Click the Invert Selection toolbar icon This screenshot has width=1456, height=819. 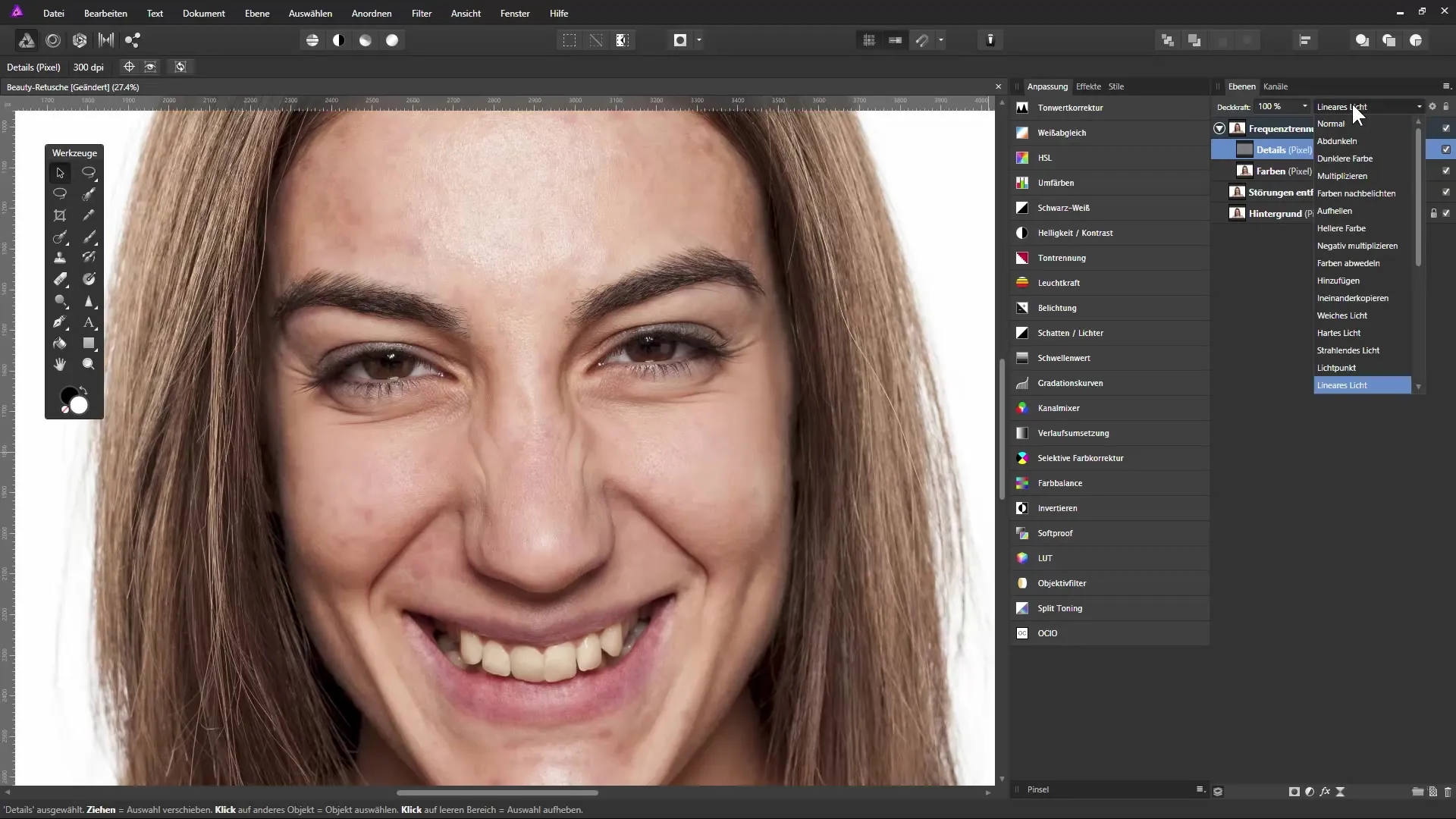coord(623,40)
